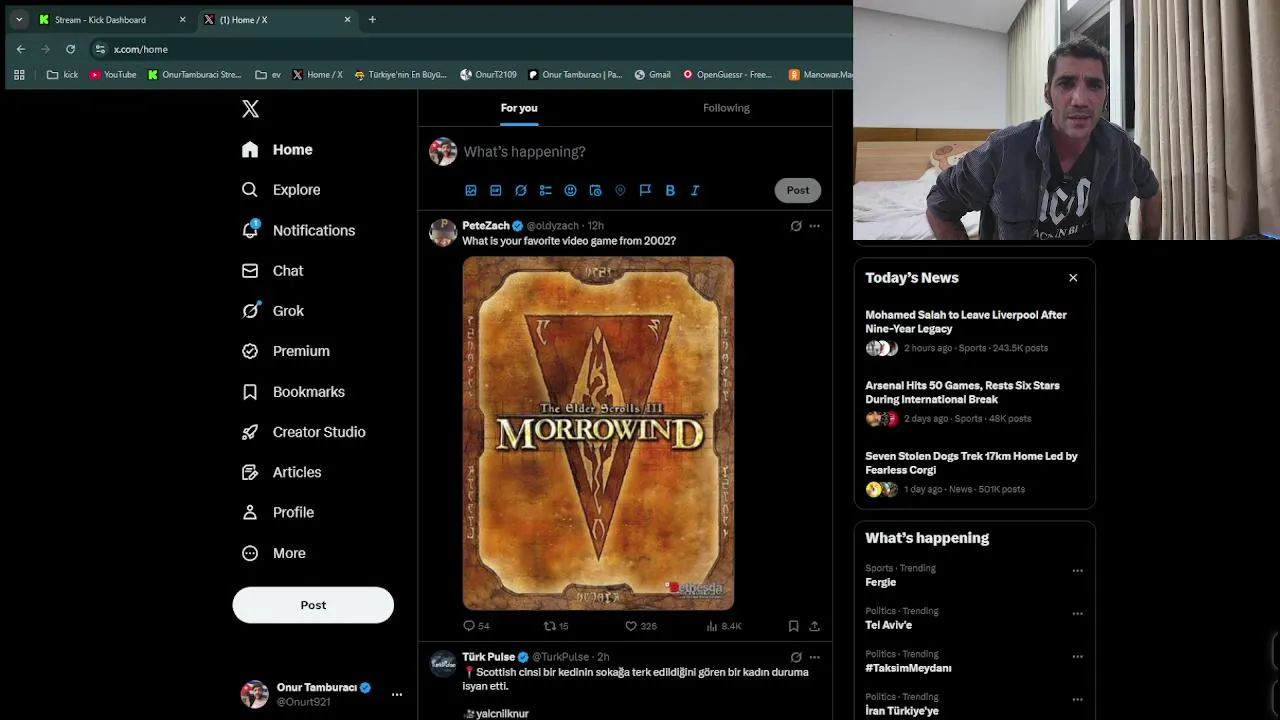Like PeteZach's Morrowind post
Viewport: 1280px width, 720px height.
tap(641, 626)
